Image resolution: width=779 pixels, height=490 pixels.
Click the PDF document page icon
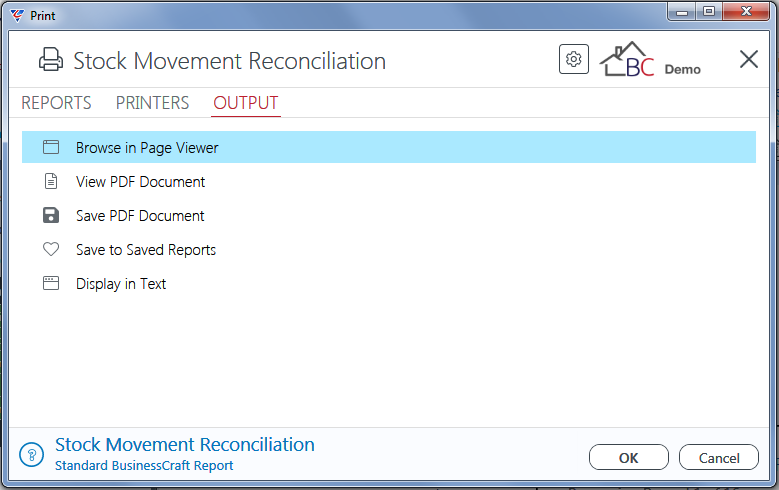(51, 181)
